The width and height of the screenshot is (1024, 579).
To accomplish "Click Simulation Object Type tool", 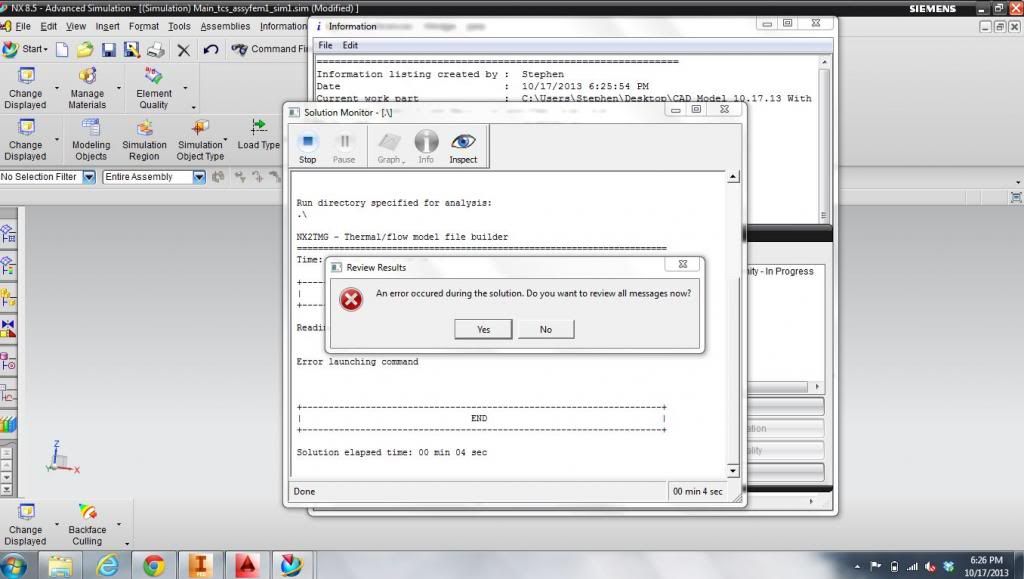I will click(200, 140).
